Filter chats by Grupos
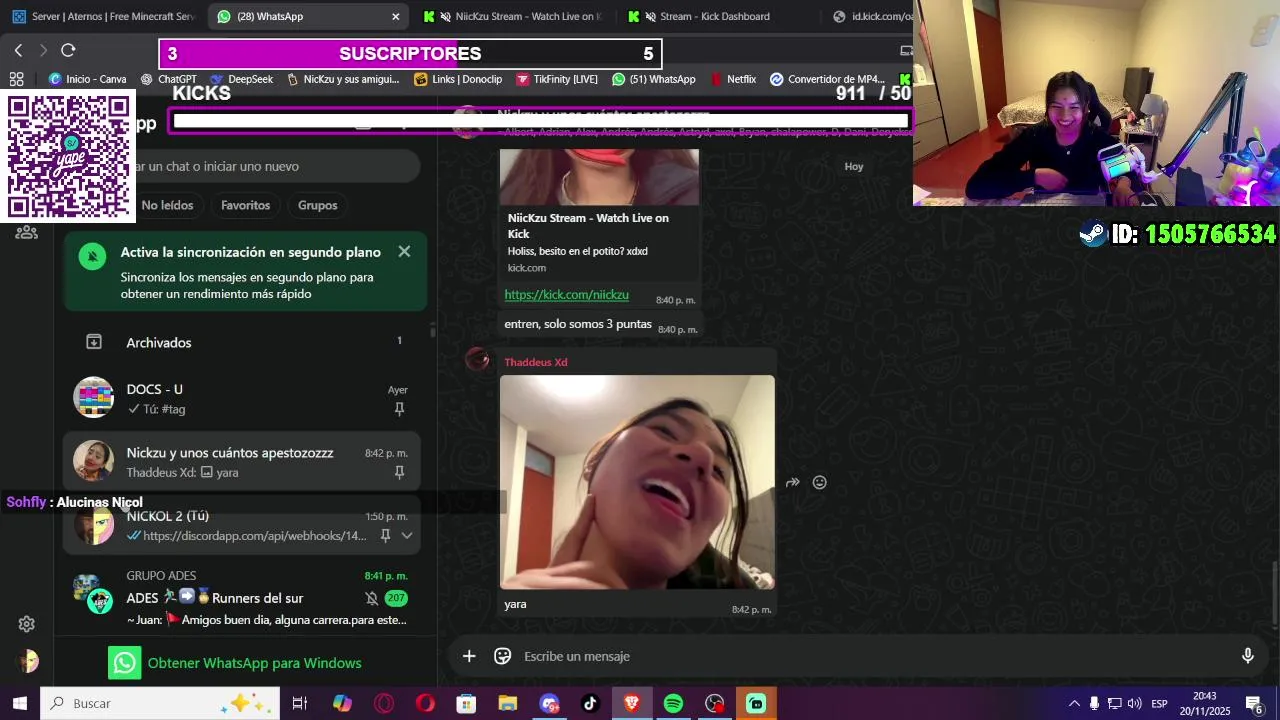Viewport: 1280px width, 720px height. tap(317, 205)
